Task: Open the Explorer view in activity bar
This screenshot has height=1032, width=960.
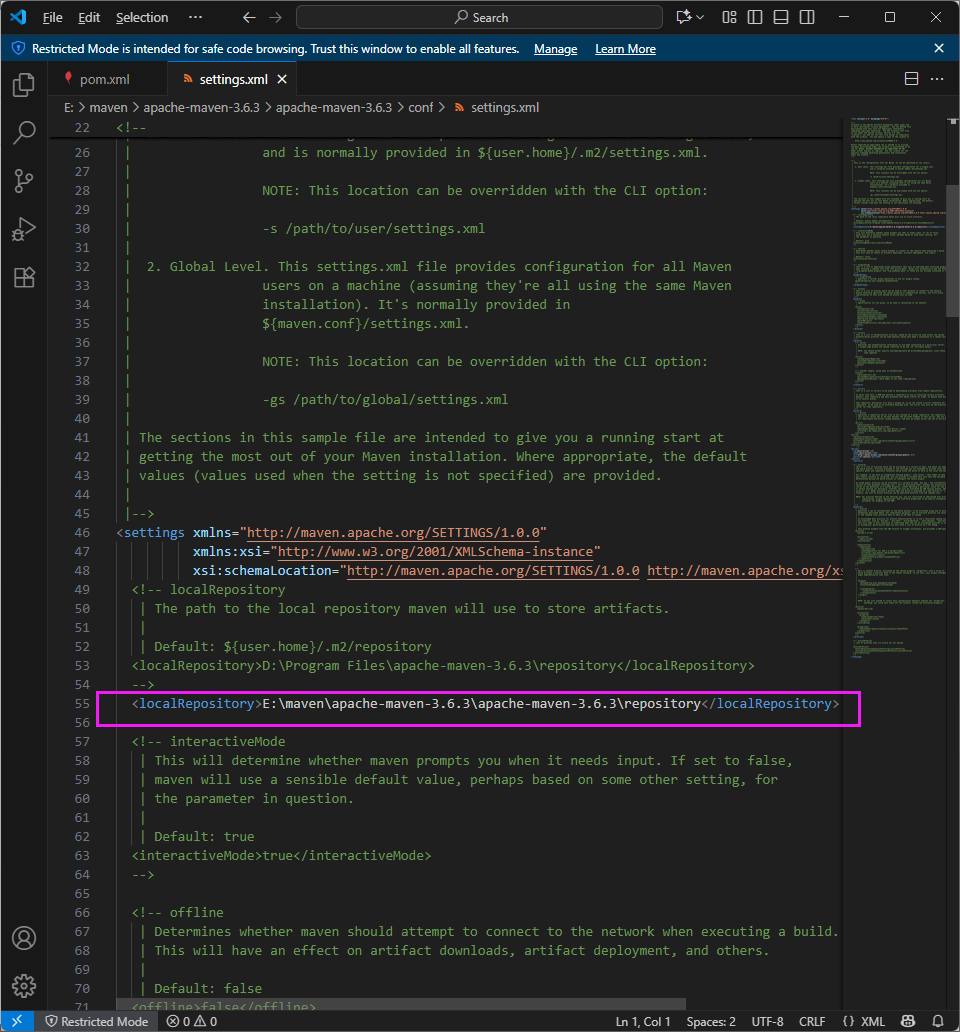Action: pos(24,85)
